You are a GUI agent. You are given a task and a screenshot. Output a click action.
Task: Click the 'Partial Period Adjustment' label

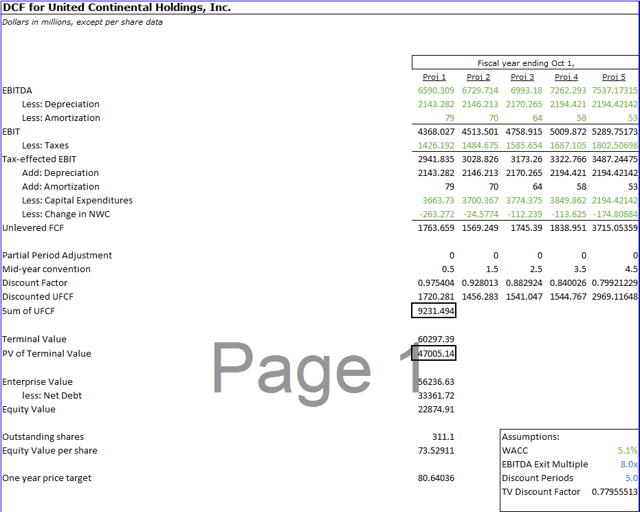click(57, 256)
